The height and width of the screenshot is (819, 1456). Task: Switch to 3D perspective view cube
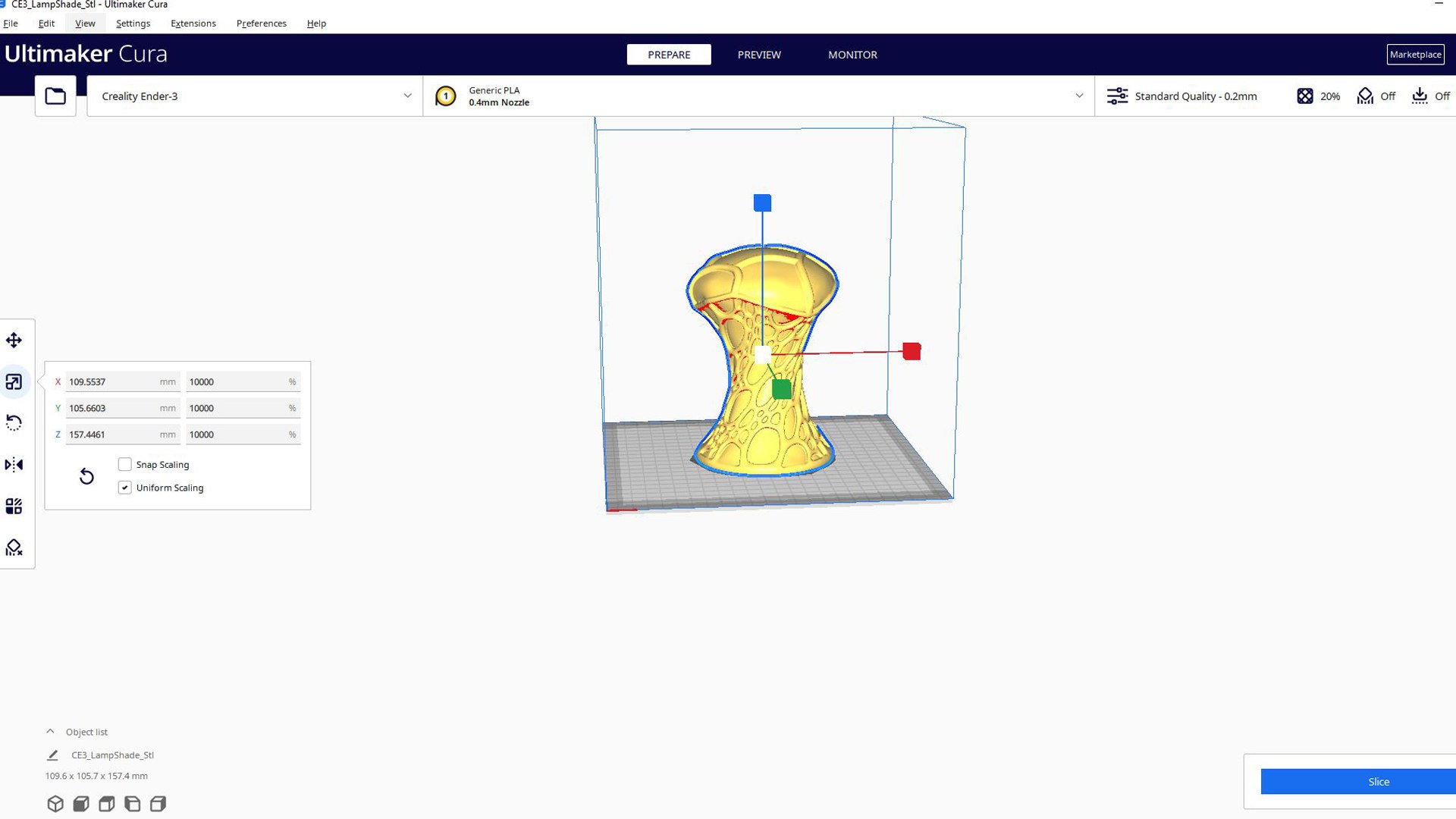pos(55,804)
